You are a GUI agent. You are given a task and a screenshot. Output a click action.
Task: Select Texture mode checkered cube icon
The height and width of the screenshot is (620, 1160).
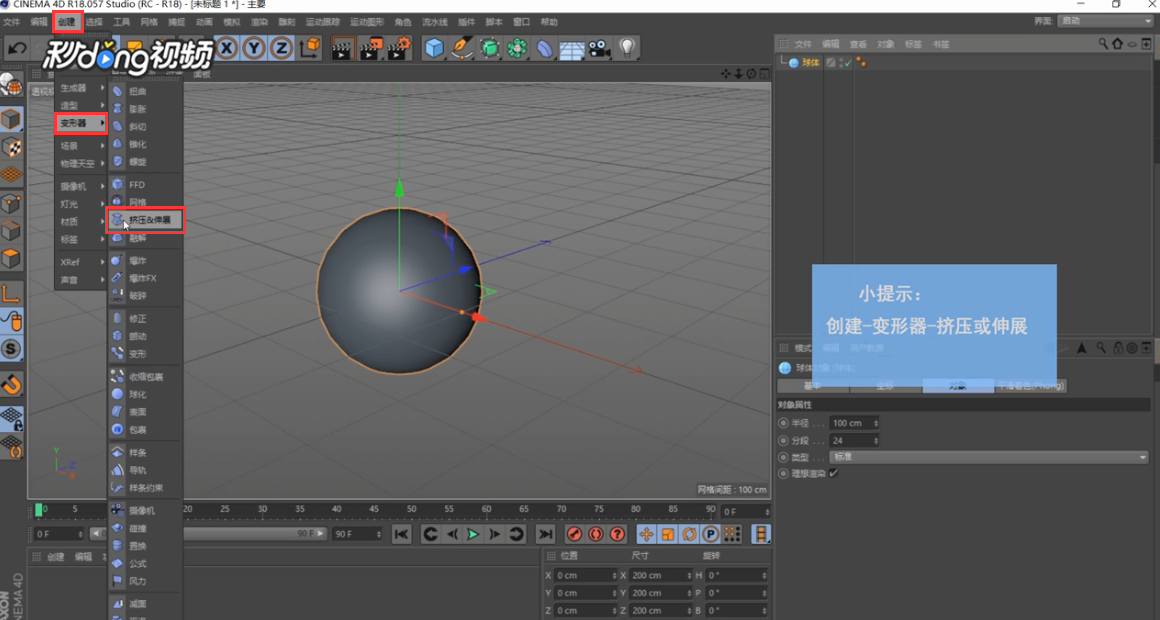coord(11,147)
